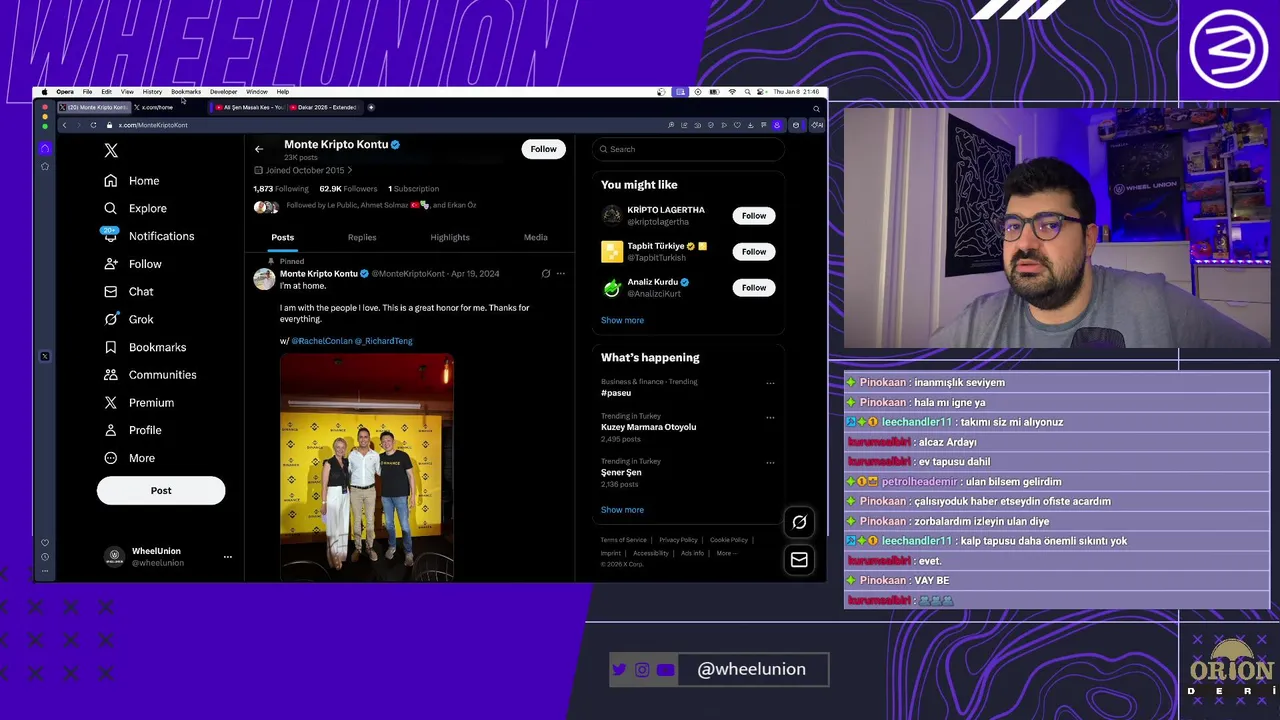Open the History menu in the menu bar

(x=152, y=92)
